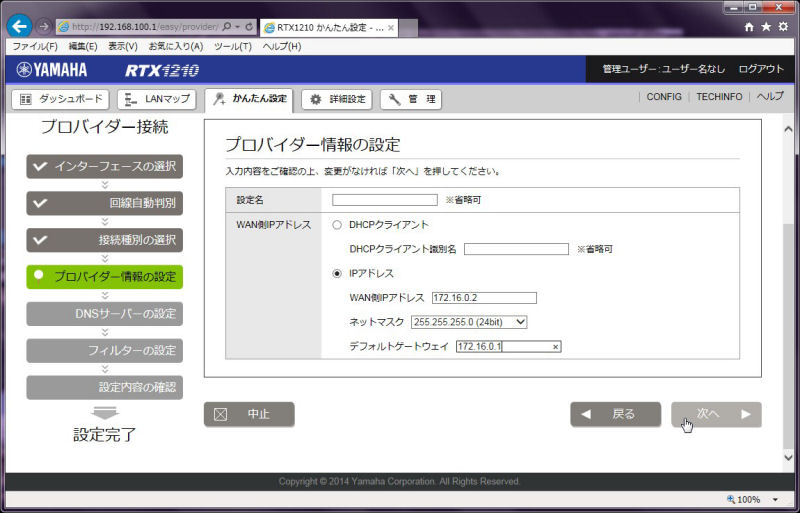The height and width of the screenshot is (513, 800).
Task: Clear the default gateway field with X
Action: pyautogui.click(x=556, y=347)
